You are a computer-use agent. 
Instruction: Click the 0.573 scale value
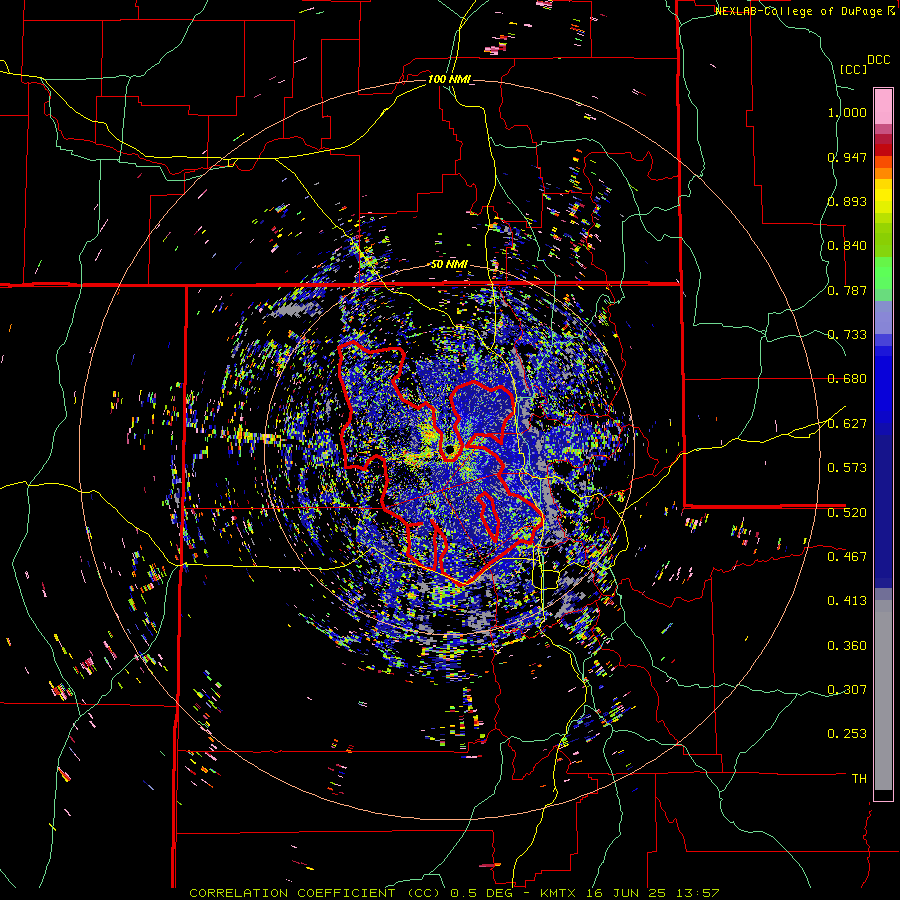click(847, 468)
